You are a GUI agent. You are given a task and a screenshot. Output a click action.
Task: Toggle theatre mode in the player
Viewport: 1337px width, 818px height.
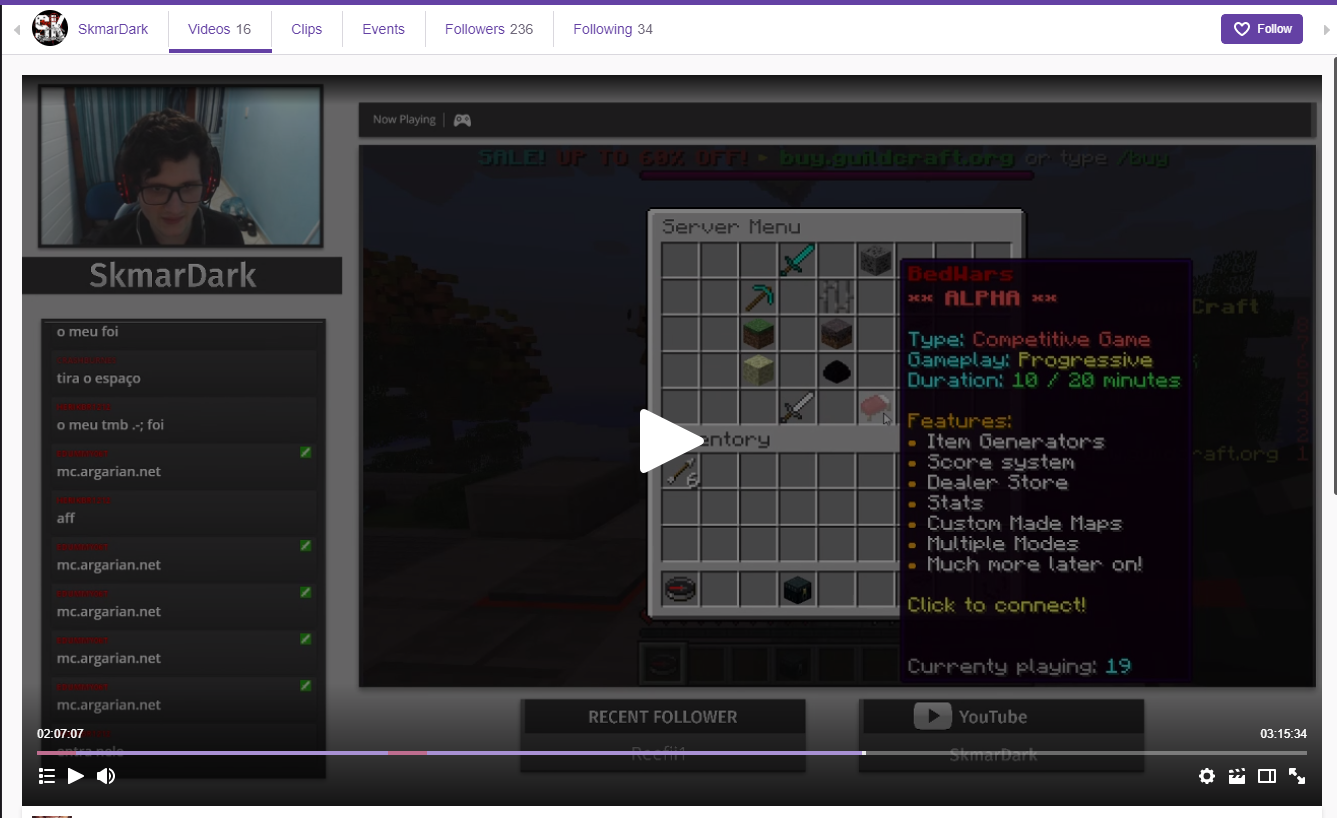point(1267,776)
